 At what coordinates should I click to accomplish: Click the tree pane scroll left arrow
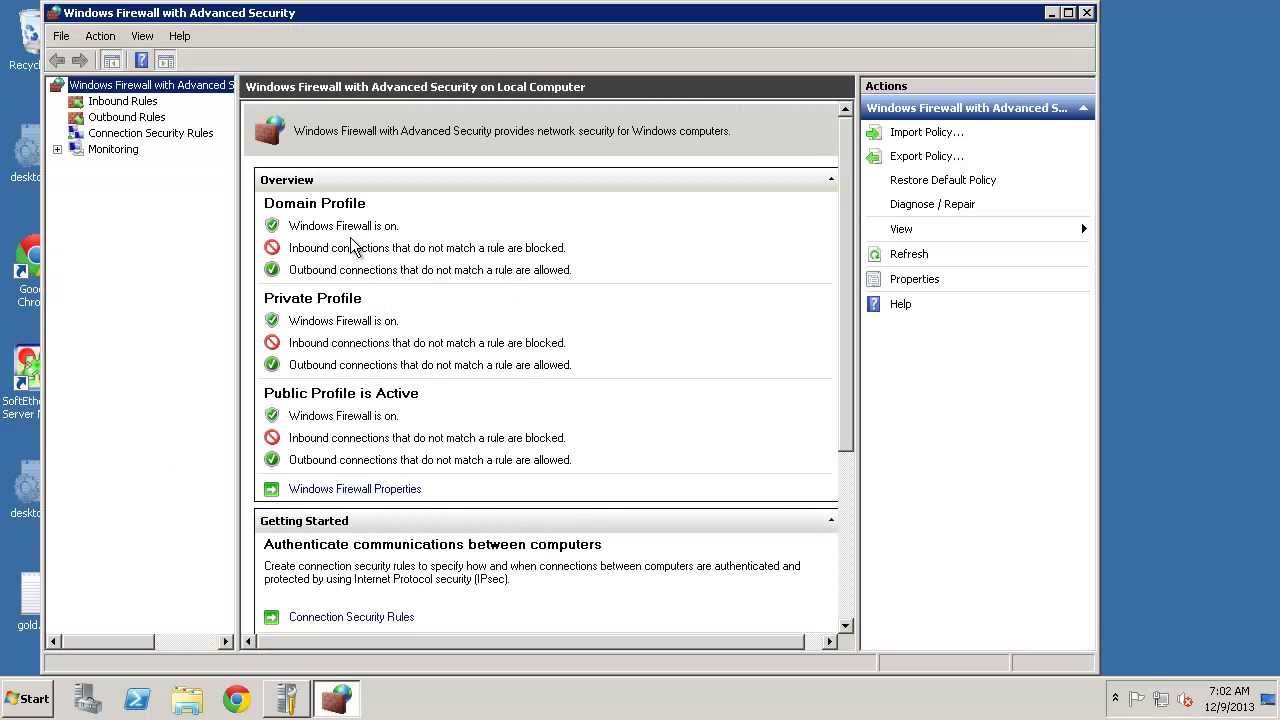click(x=54, y=641)
